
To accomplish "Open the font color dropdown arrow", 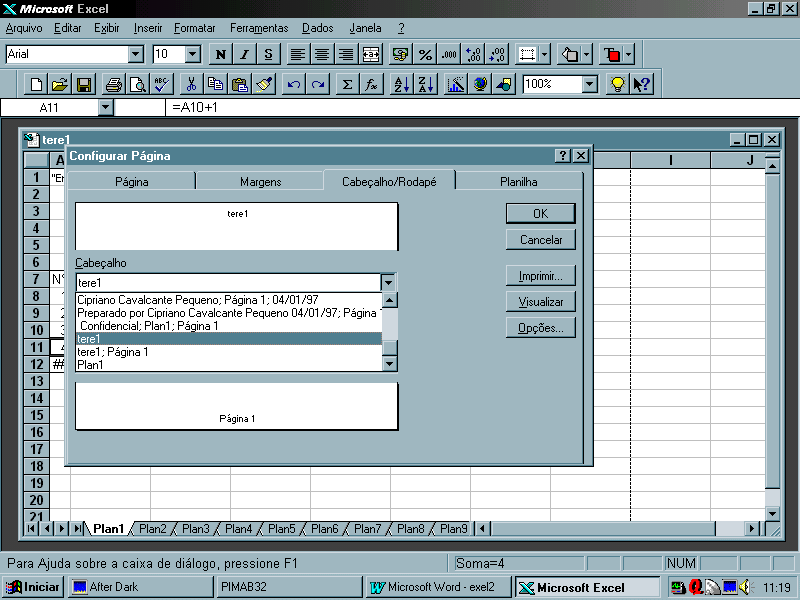I will coord(629,54).
